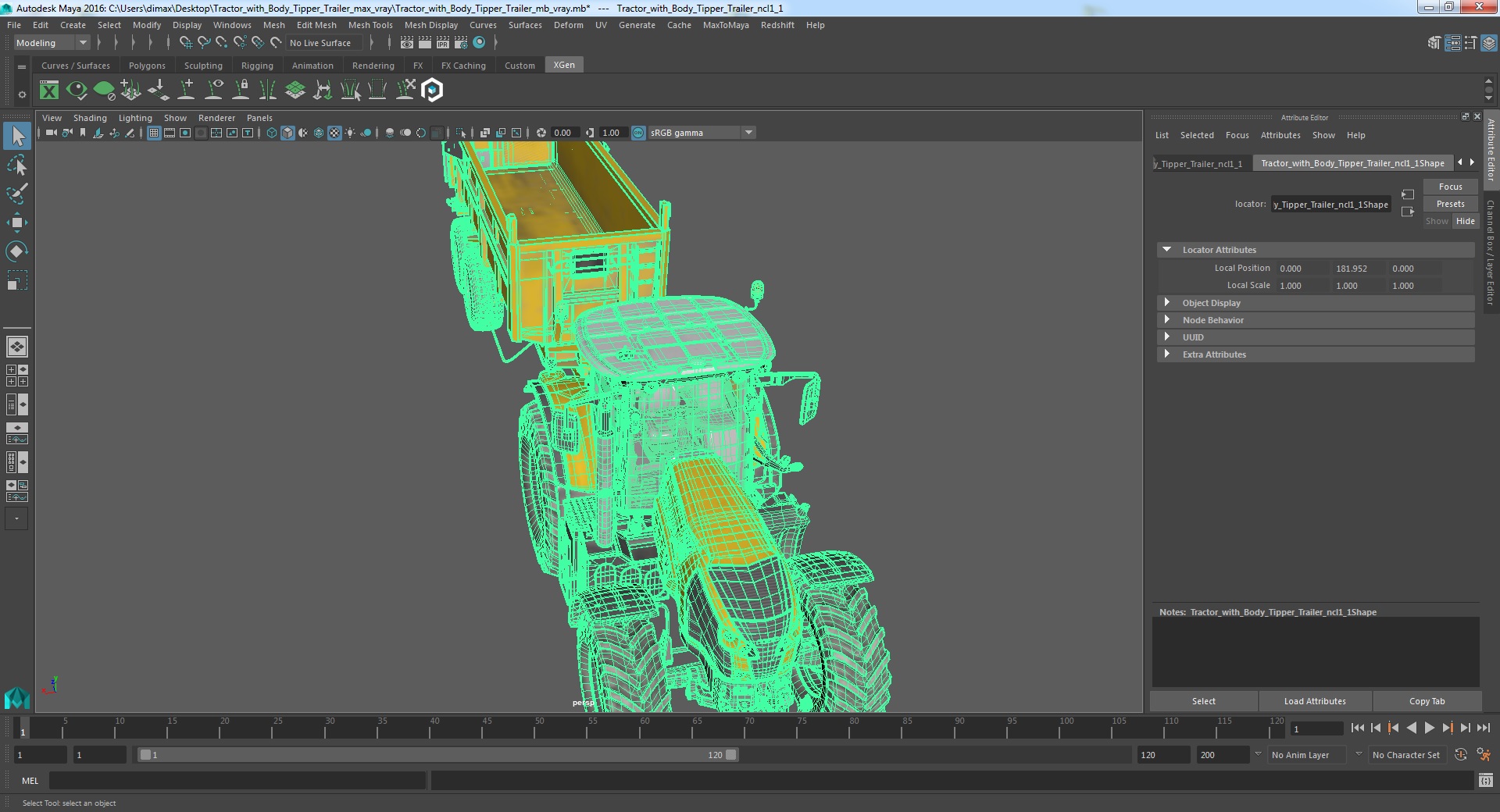Expand the Node Behavior section
Image resolution: width=1500 pixels, height=812 pixels.
pos(1166,320)
